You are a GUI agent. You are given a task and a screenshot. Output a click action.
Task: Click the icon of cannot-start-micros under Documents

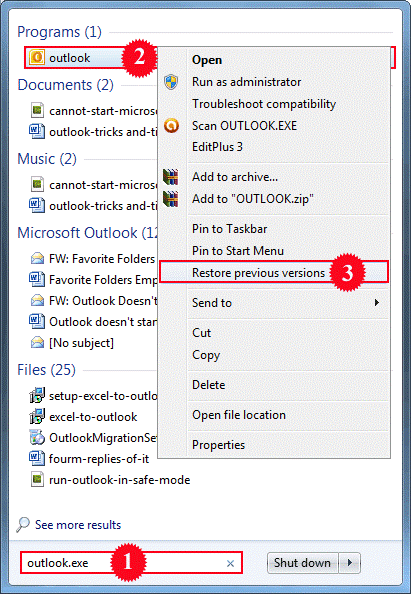[37, 111]
